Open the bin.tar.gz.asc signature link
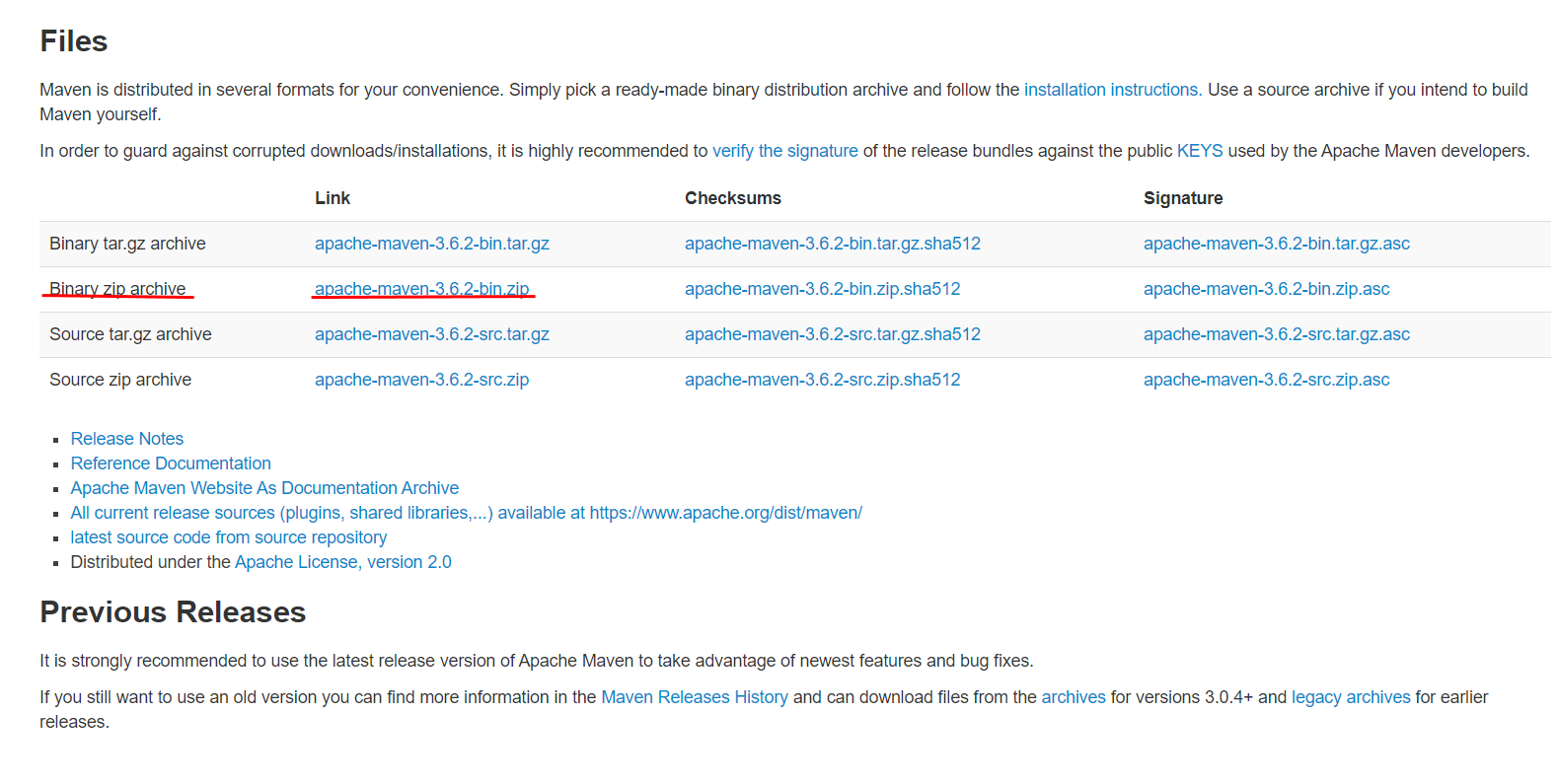 [x=1277, y=244]
